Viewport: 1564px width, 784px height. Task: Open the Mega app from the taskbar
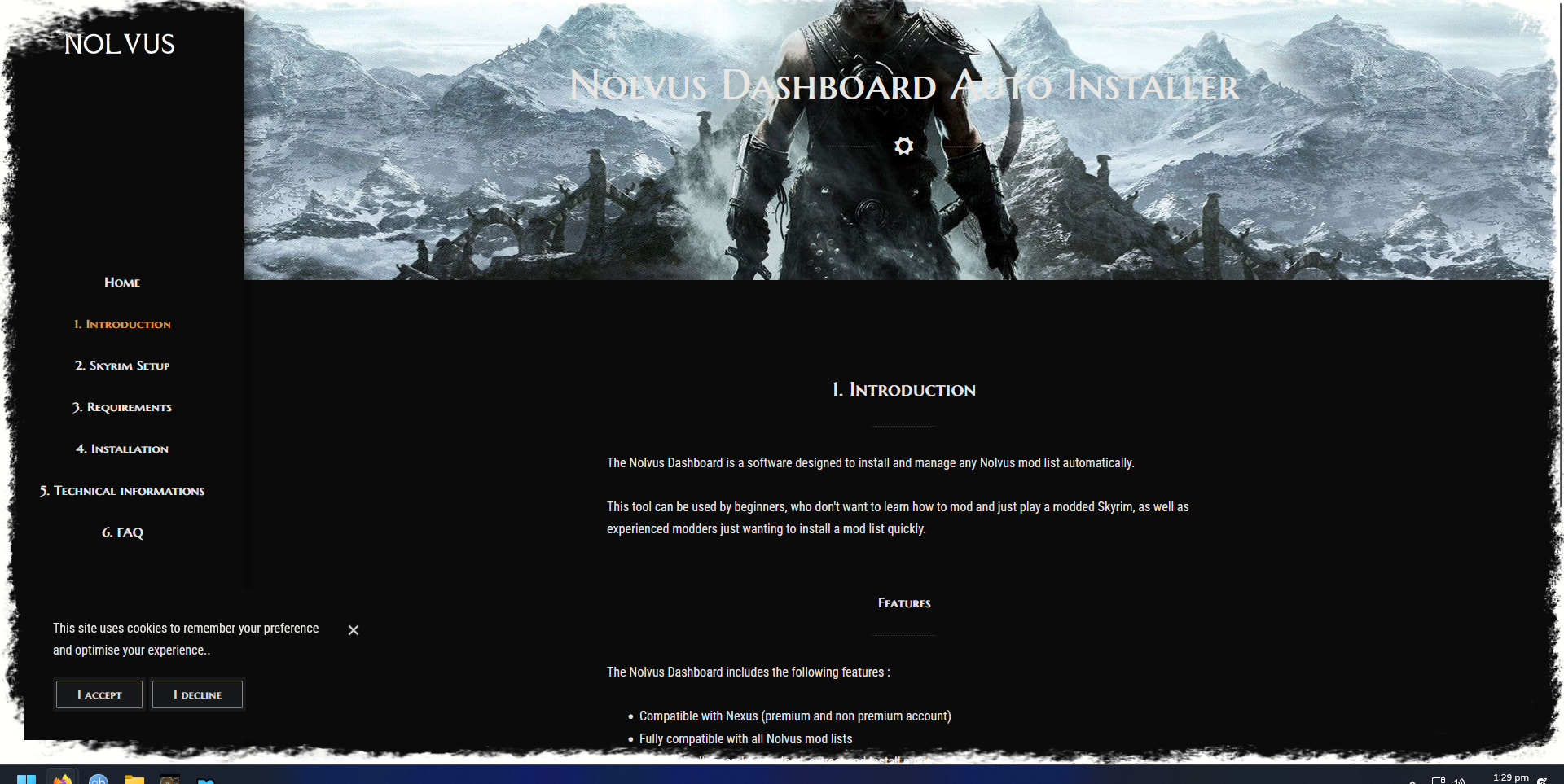[x=206, y=779]
